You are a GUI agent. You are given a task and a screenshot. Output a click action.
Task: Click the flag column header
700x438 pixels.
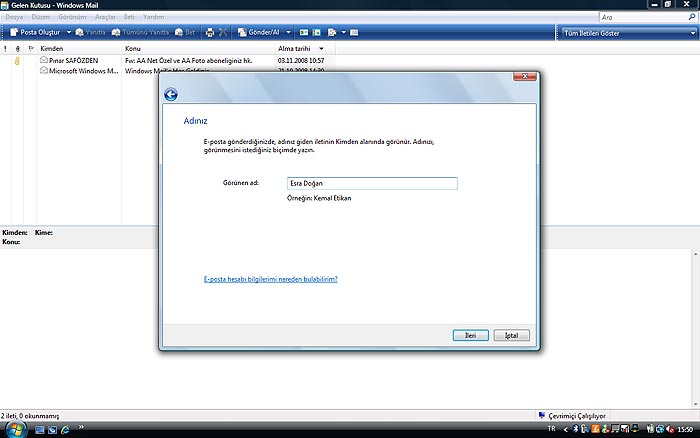point(31,48)
